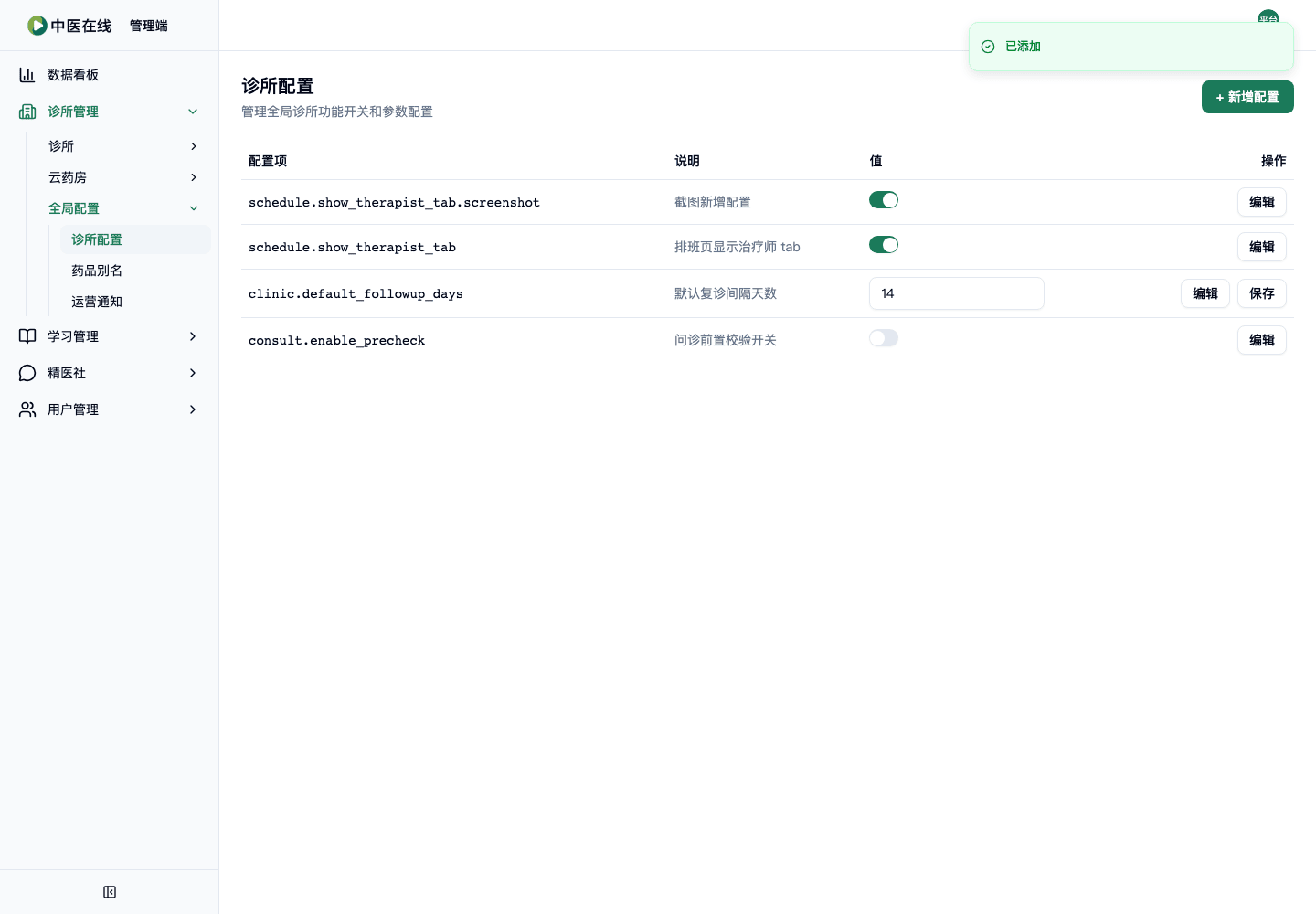Click the value field containing 14

[x=956, y=293]
